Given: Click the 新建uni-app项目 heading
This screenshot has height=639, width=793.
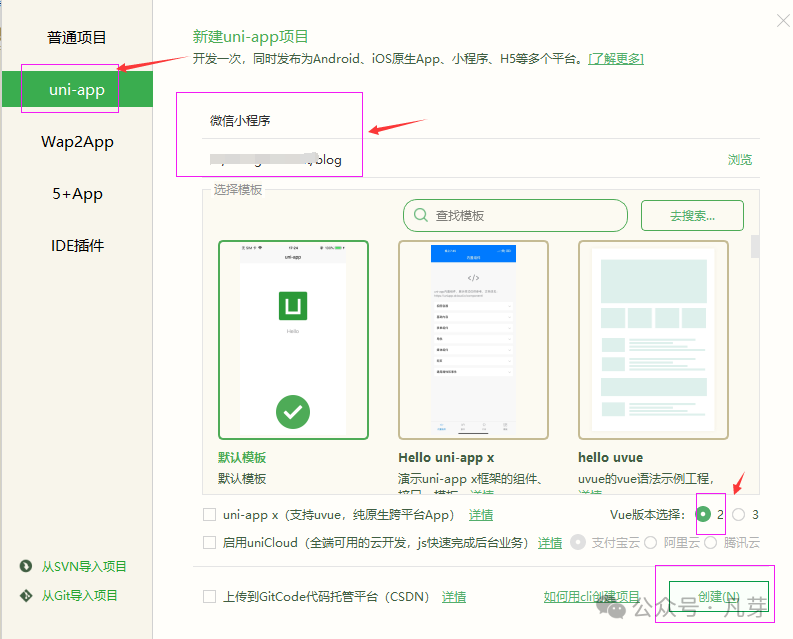Looking at the screenshot, I should pyautogui.click(x=250, y=37).
